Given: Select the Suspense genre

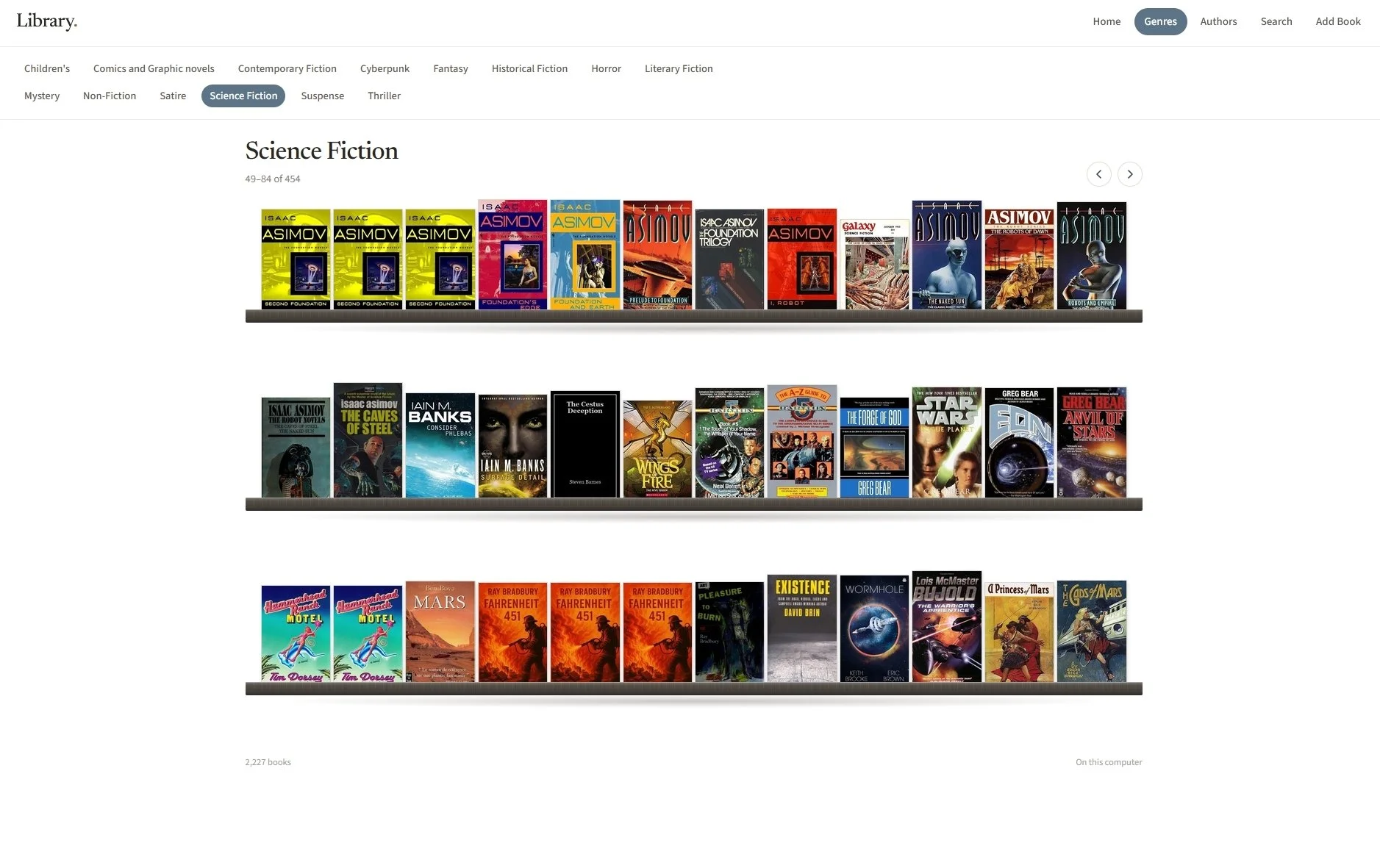Looking at the screenshot, I should [x=322, y=96].
